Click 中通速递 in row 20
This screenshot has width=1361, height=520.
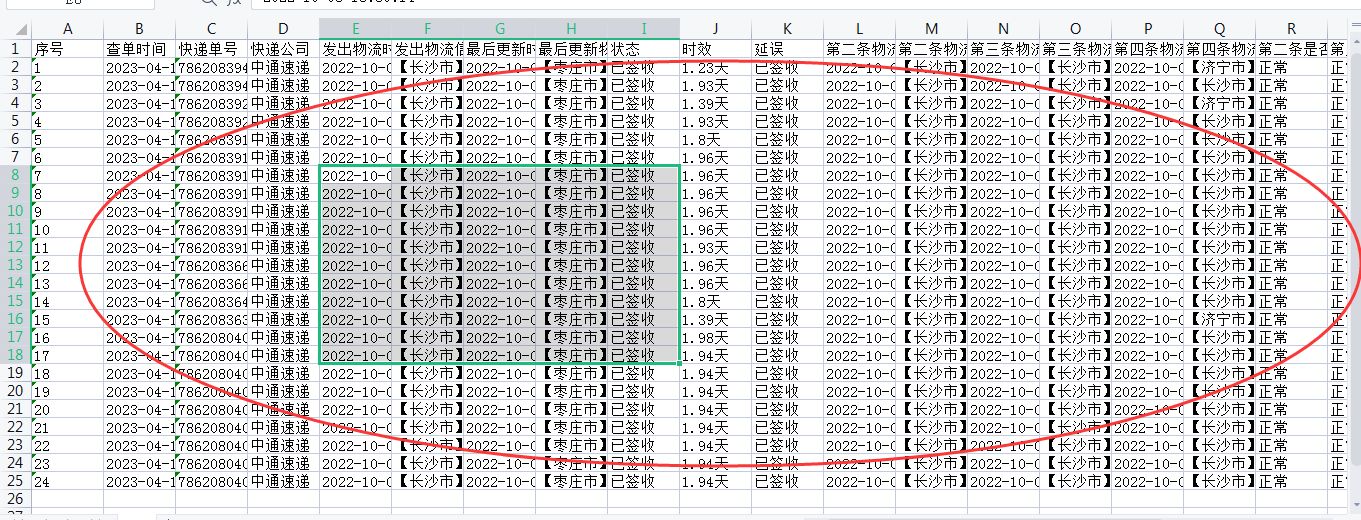coord(283,391)
